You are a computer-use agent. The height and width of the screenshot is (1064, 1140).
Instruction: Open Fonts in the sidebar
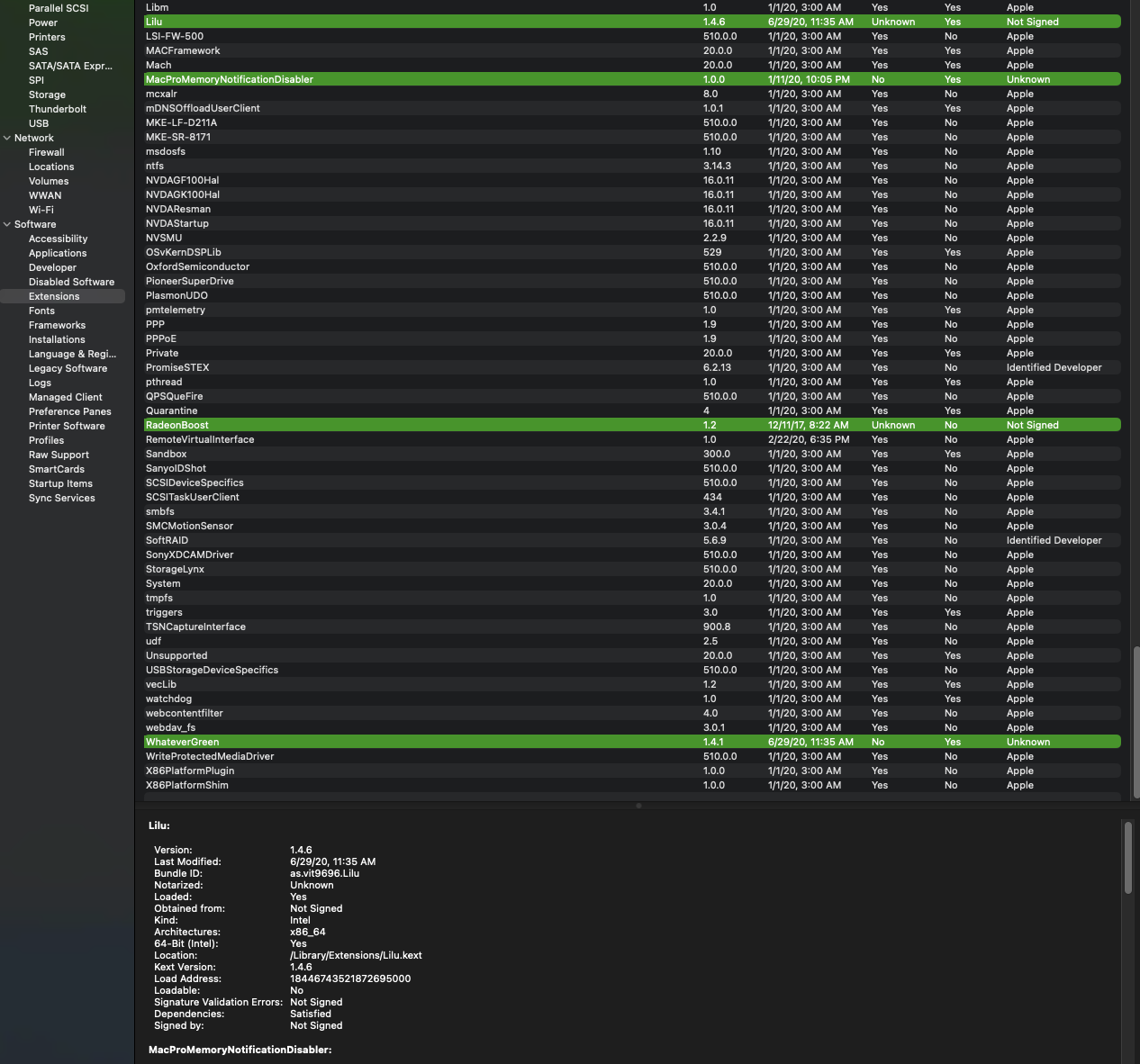point(41,311)
